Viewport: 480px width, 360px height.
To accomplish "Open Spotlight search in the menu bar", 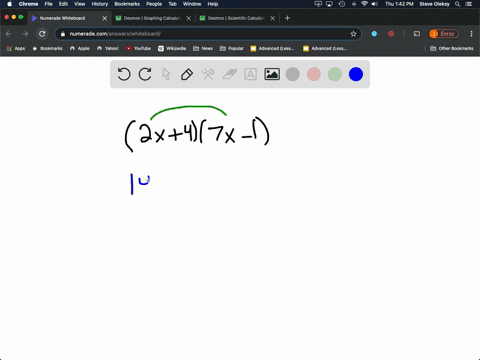I will [x=457, y=4].
